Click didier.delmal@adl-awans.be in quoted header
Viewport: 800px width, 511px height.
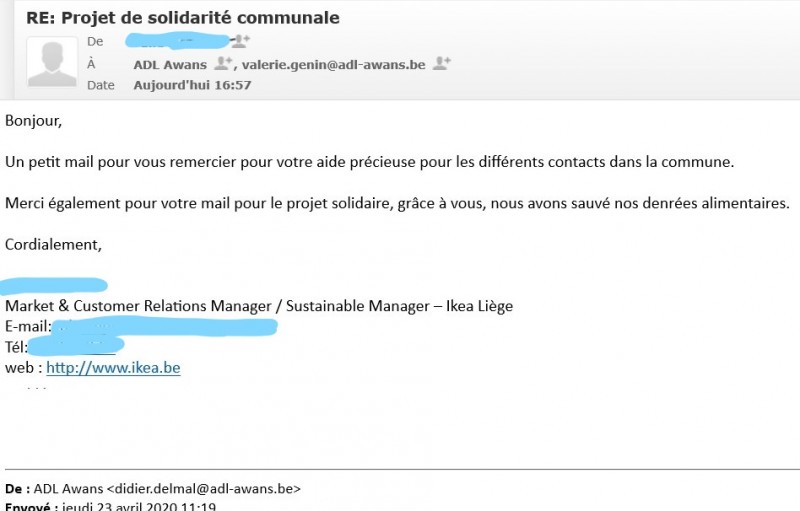click(204, 489)
